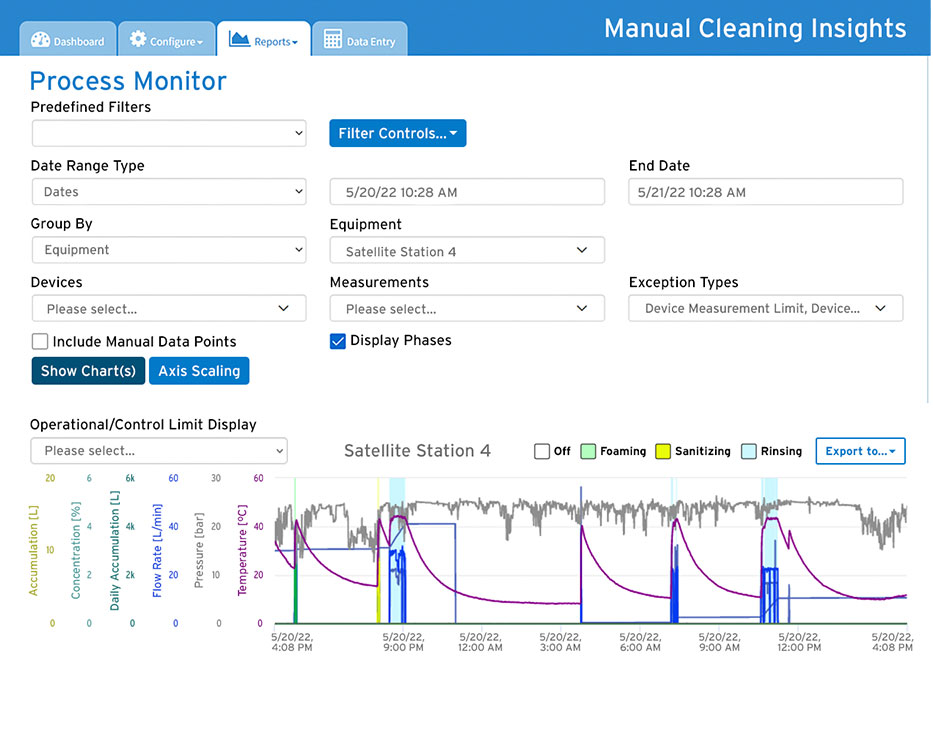Expand the Group By dropdown

[x=168, y=250]
